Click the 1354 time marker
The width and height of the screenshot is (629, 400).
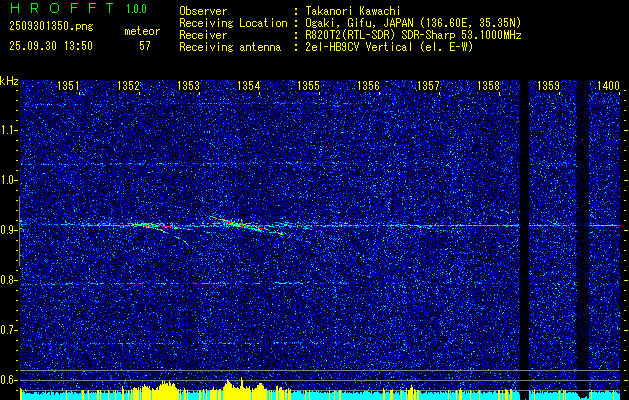(248, 86)
